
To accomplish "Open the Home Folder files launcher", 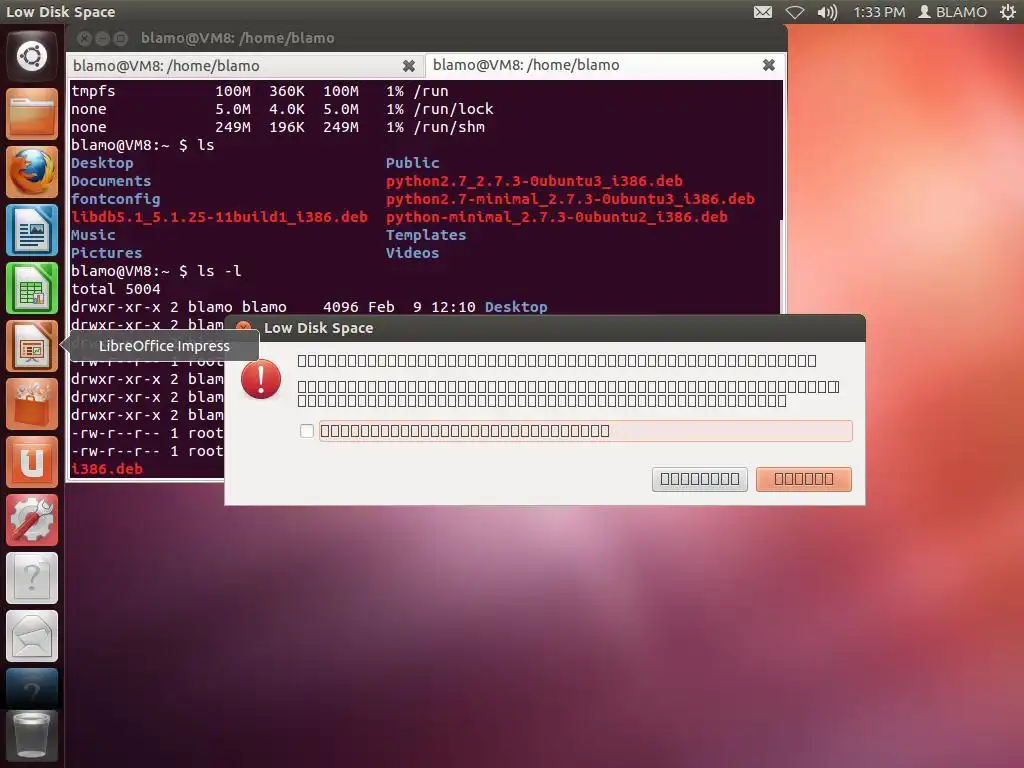I will pos(32,114).
